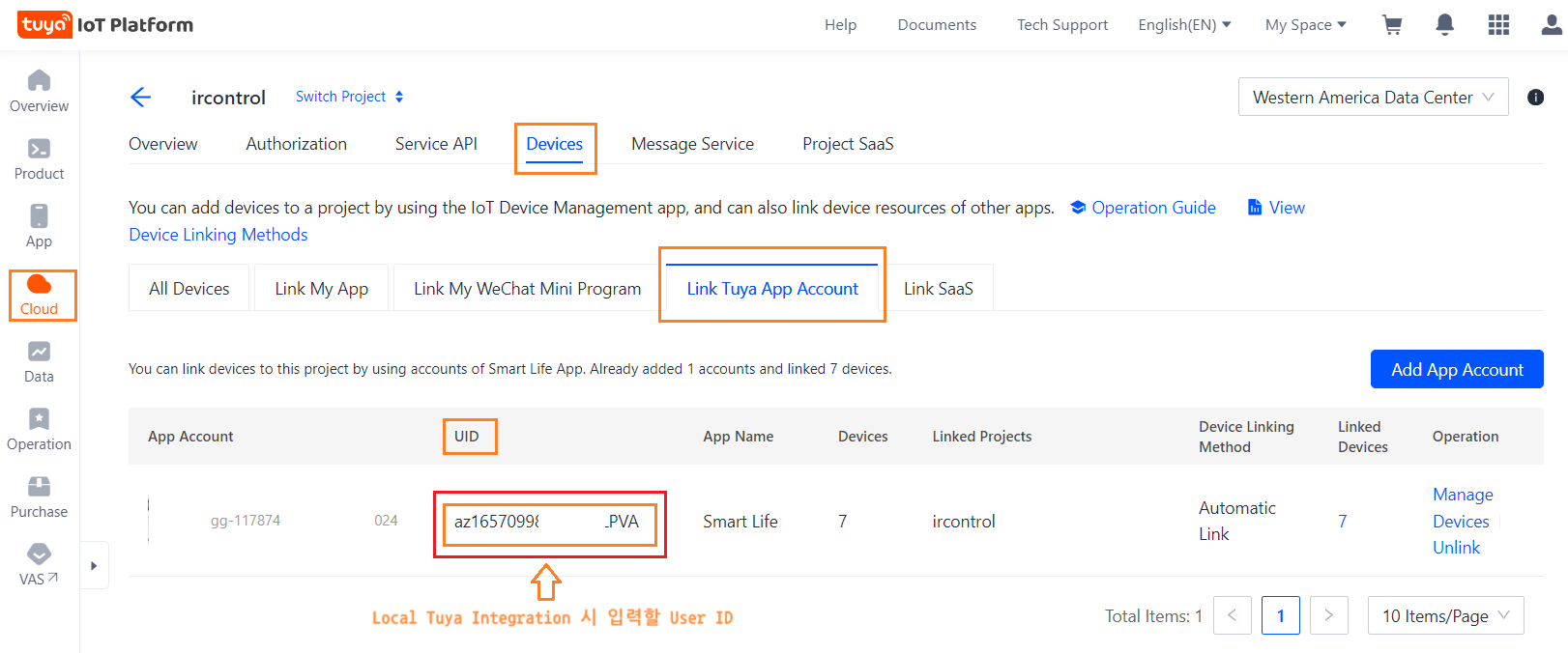Open the Product sidebar section
This screenshot has width=1568, height=653.
[x=39, y=159]
